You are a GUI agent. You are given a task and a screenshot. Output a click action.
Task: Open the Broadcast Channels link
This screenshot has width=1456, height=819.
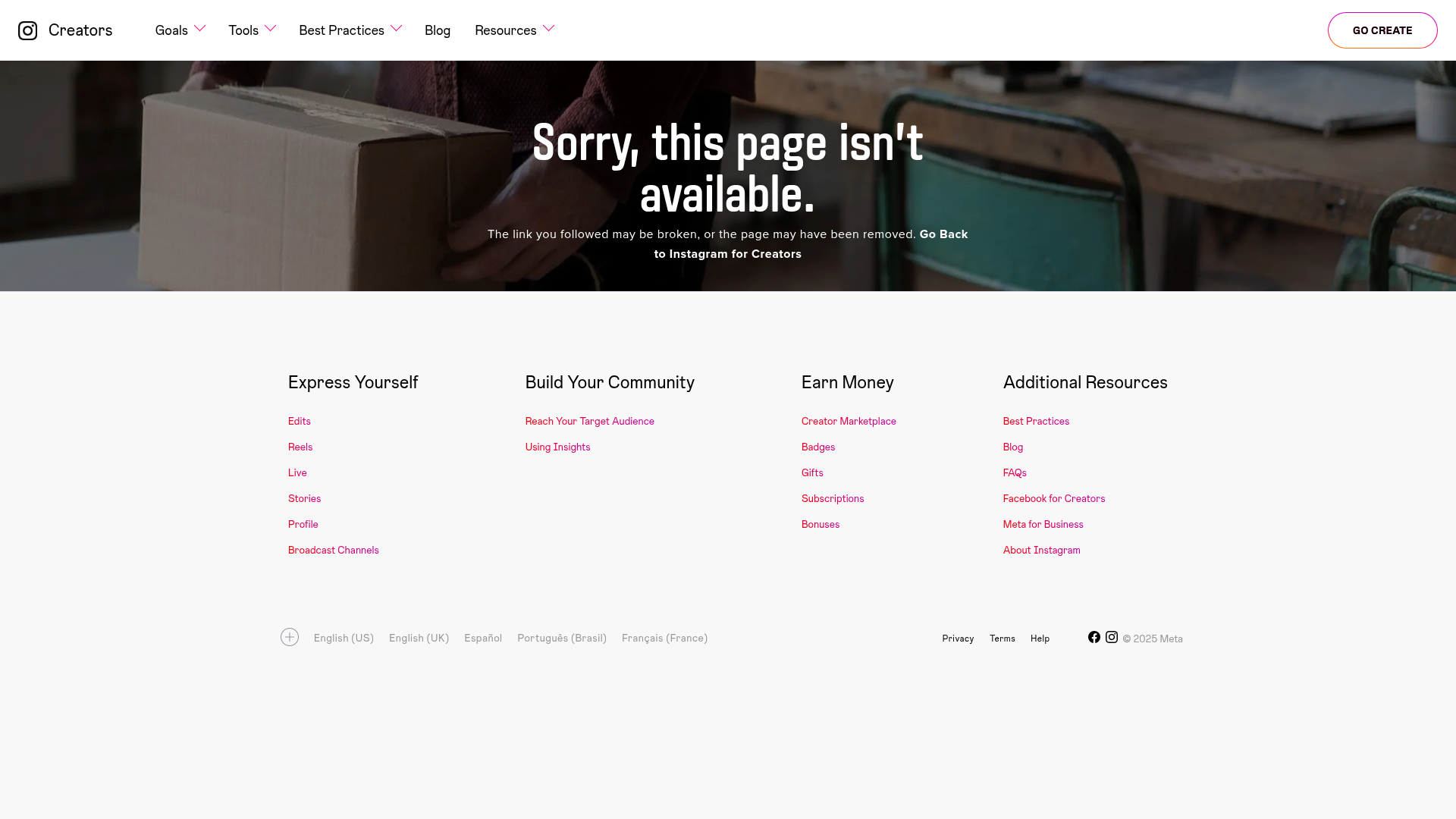pos(334,550)
